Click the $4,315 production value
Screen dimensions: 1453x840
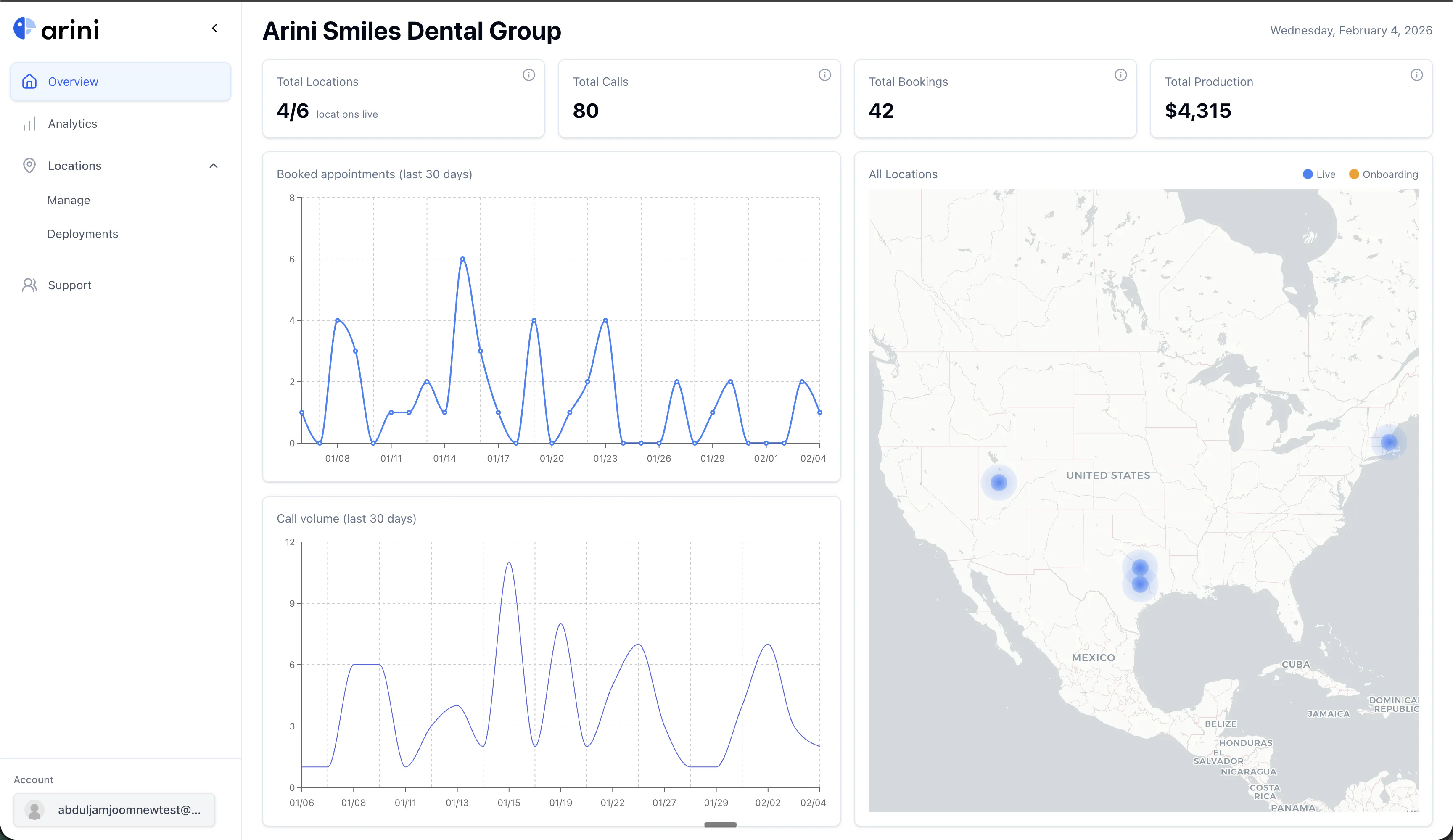tap(1197, 111)
